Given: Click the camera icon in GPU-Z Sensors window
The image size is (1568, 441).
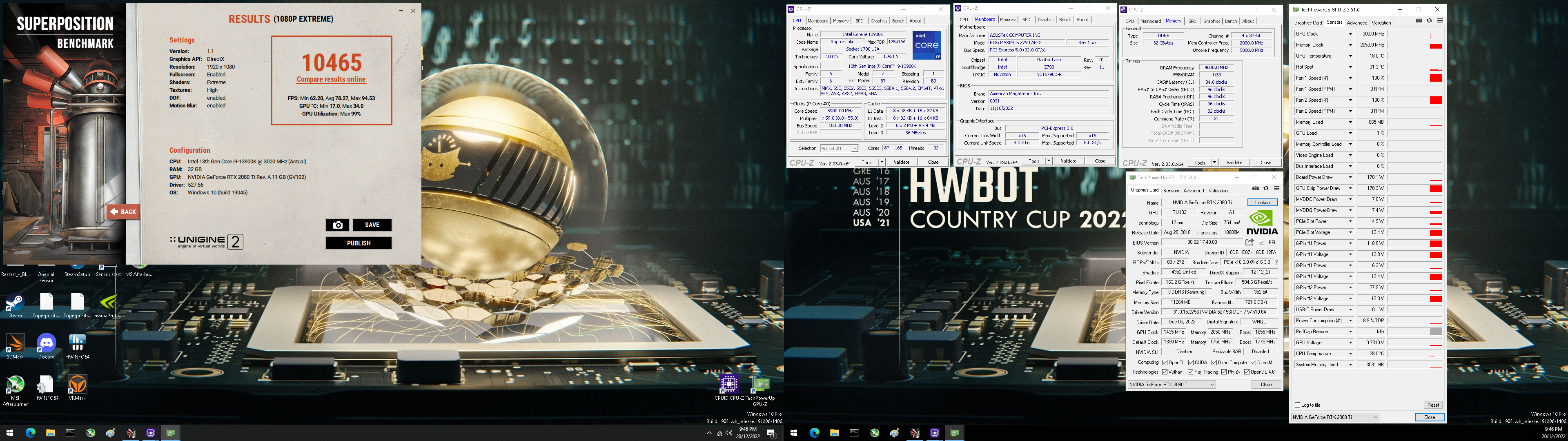Looking at the screenshot, I should [x=1419, y=21].
